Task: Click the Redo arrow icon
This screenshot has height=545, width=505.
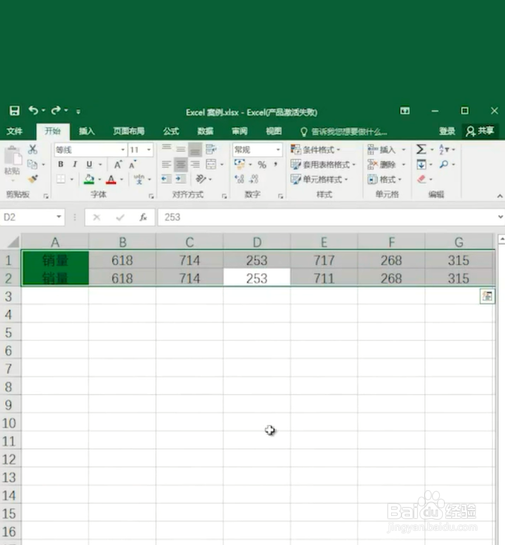Action: 56,111
